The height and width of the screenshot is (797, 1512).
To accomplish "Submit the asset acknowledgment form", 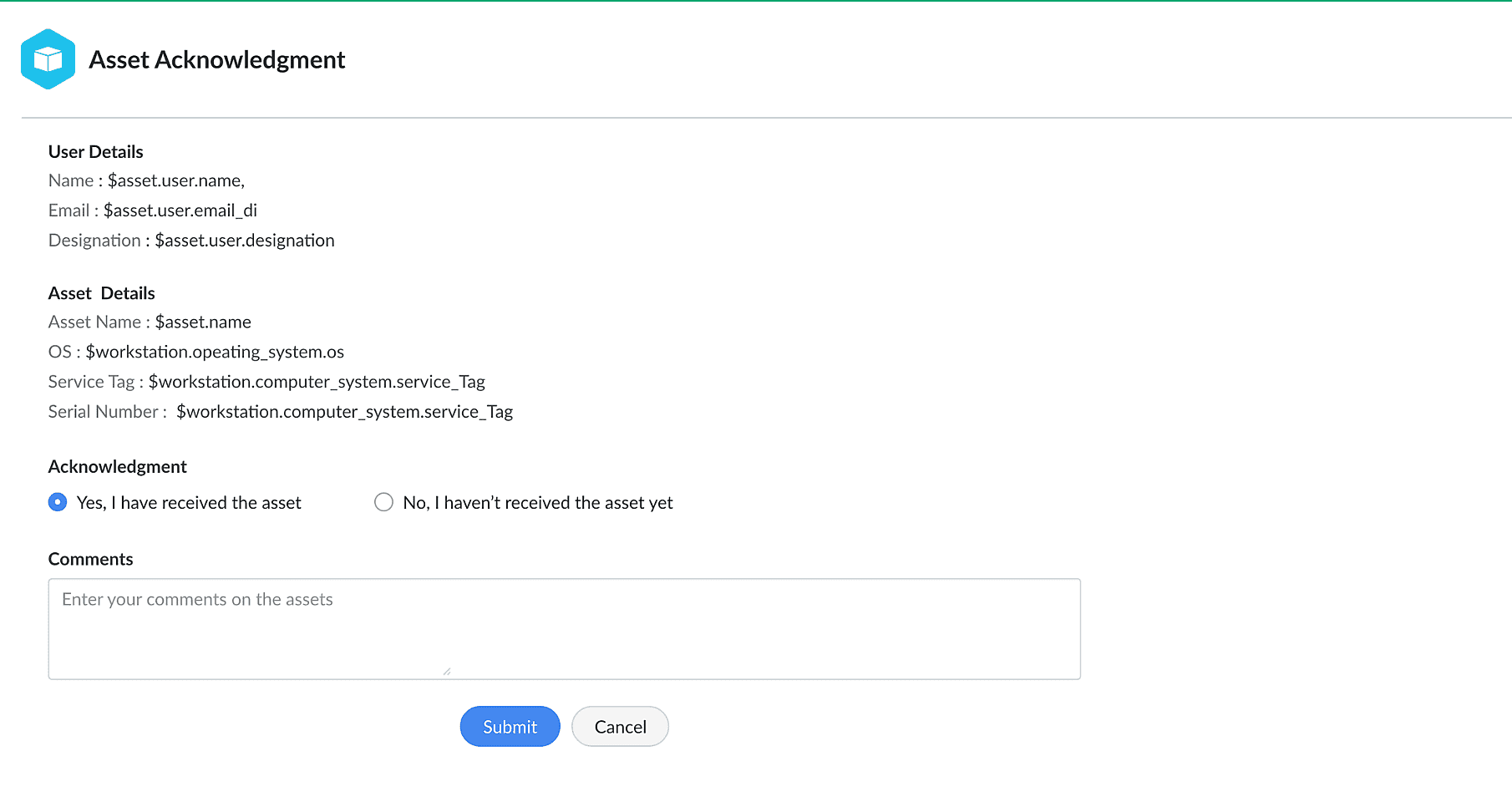I will point(510,726).
